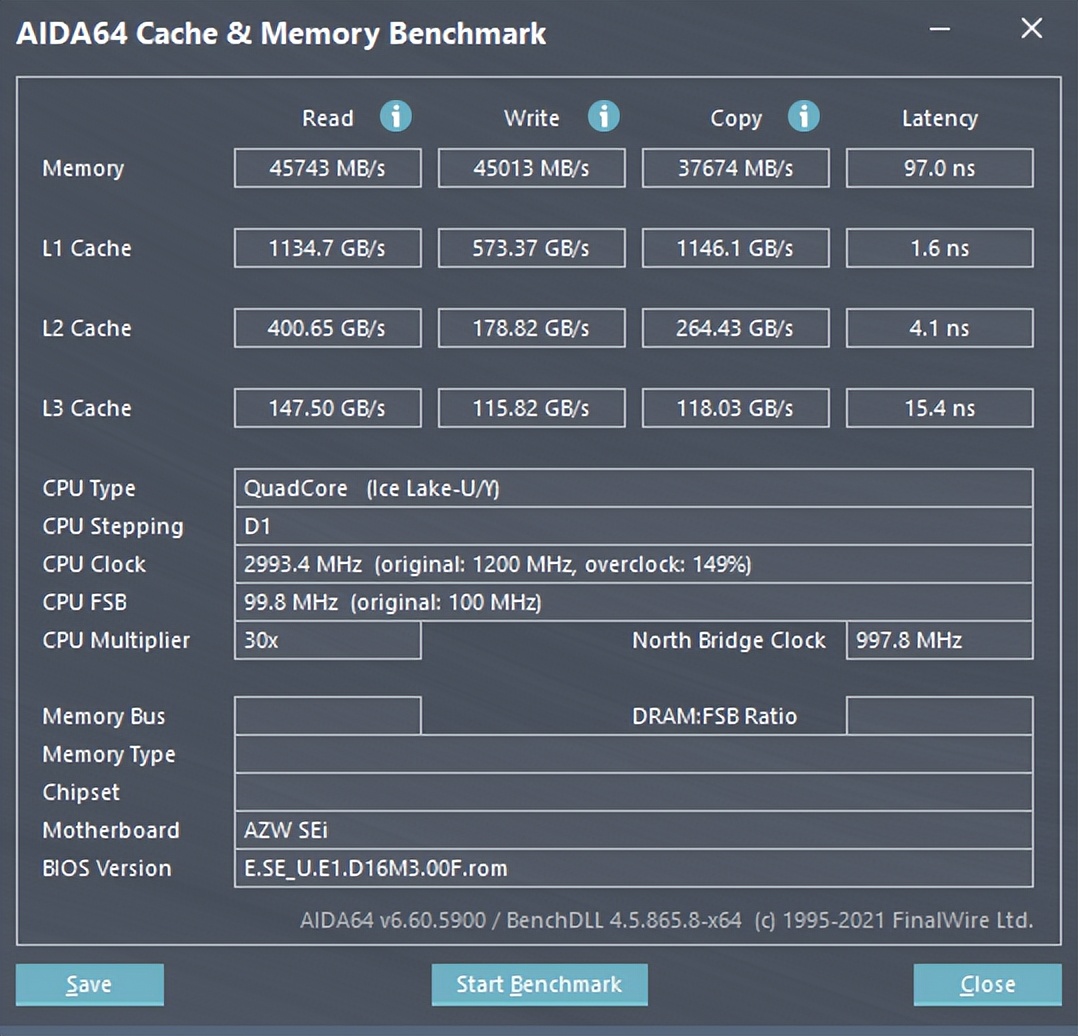This screenshot has width=1078, height=1036.
Task: Click the empty Memory Bus field
Action: (327, 716)
